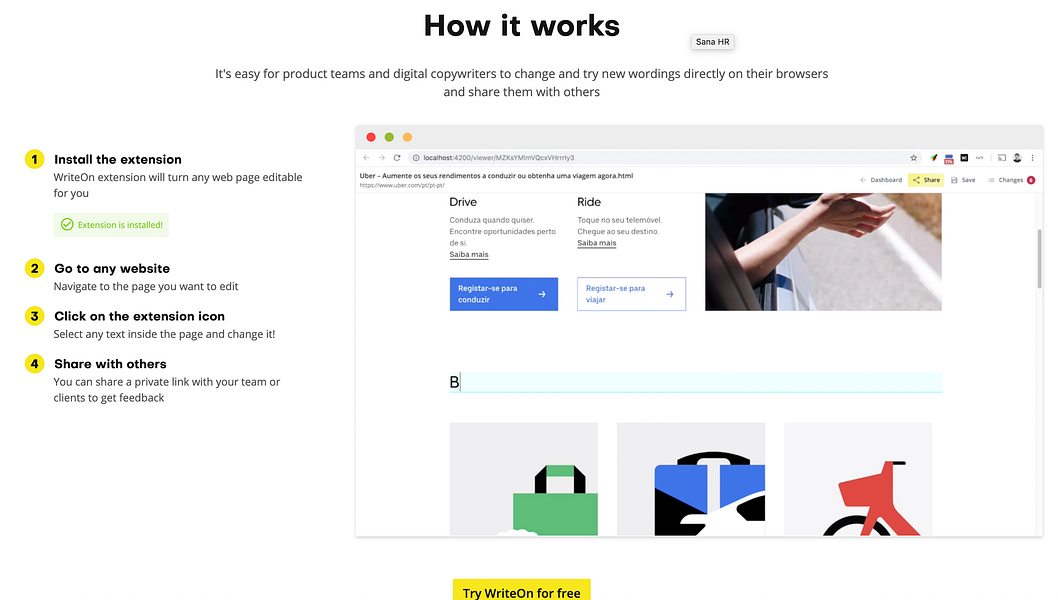Click the red link-shaped extension icon
The width and height of the screenshot is (1058, 600).
pyautogui.click(x=980, y=158)
